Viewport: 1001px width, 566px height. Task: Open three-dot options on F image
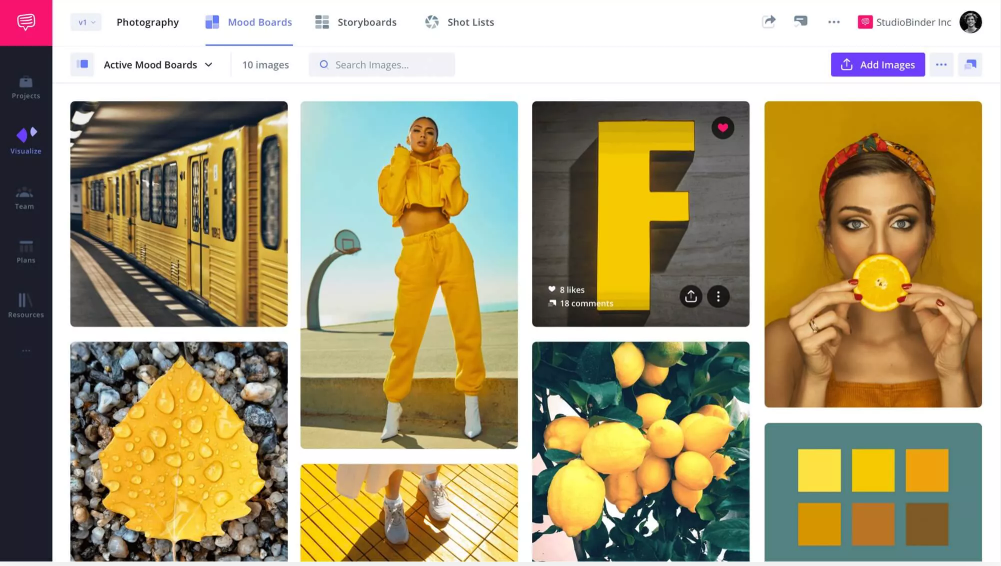click(x=718, y=296)
